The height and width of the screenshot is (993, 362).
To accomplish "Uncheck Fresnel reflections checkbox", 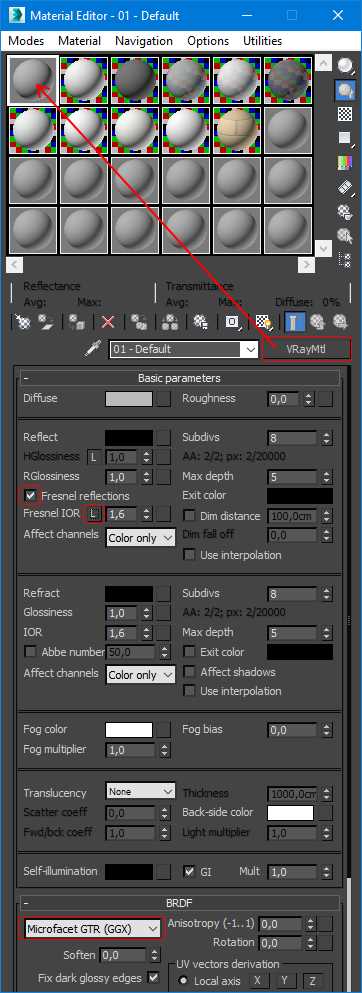I will [x=30, y=495].
